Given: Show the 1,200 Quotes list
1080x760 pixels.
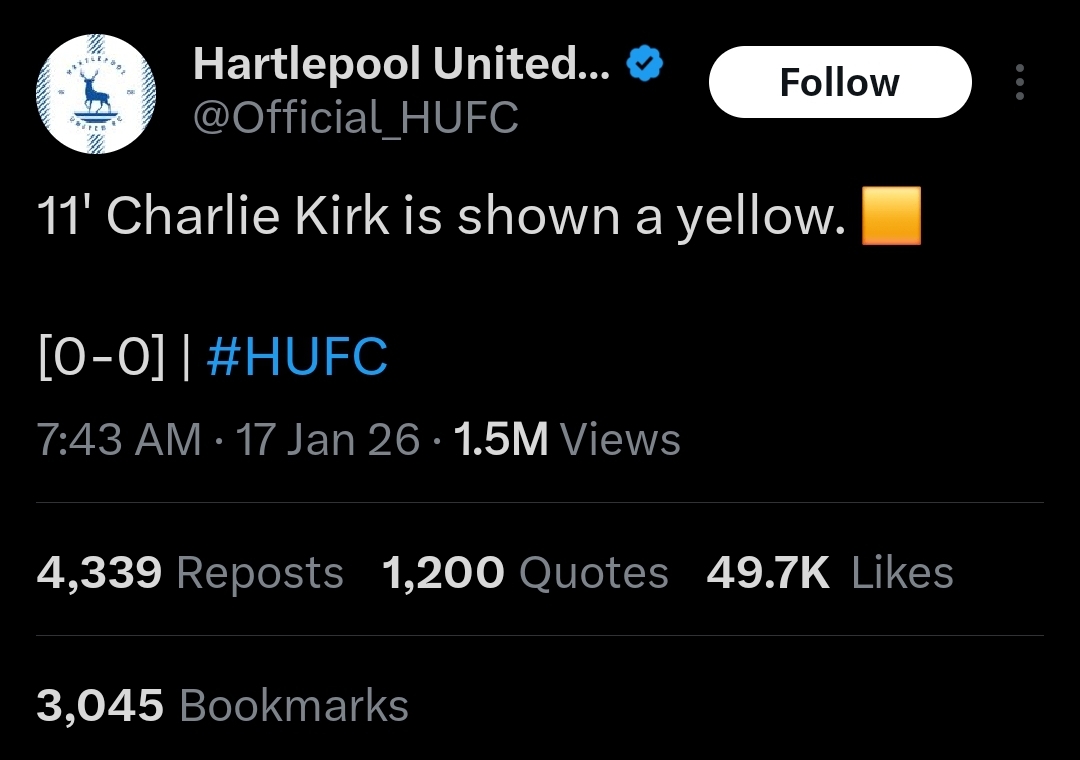Looking at the screenshot, I should point(525,573).
